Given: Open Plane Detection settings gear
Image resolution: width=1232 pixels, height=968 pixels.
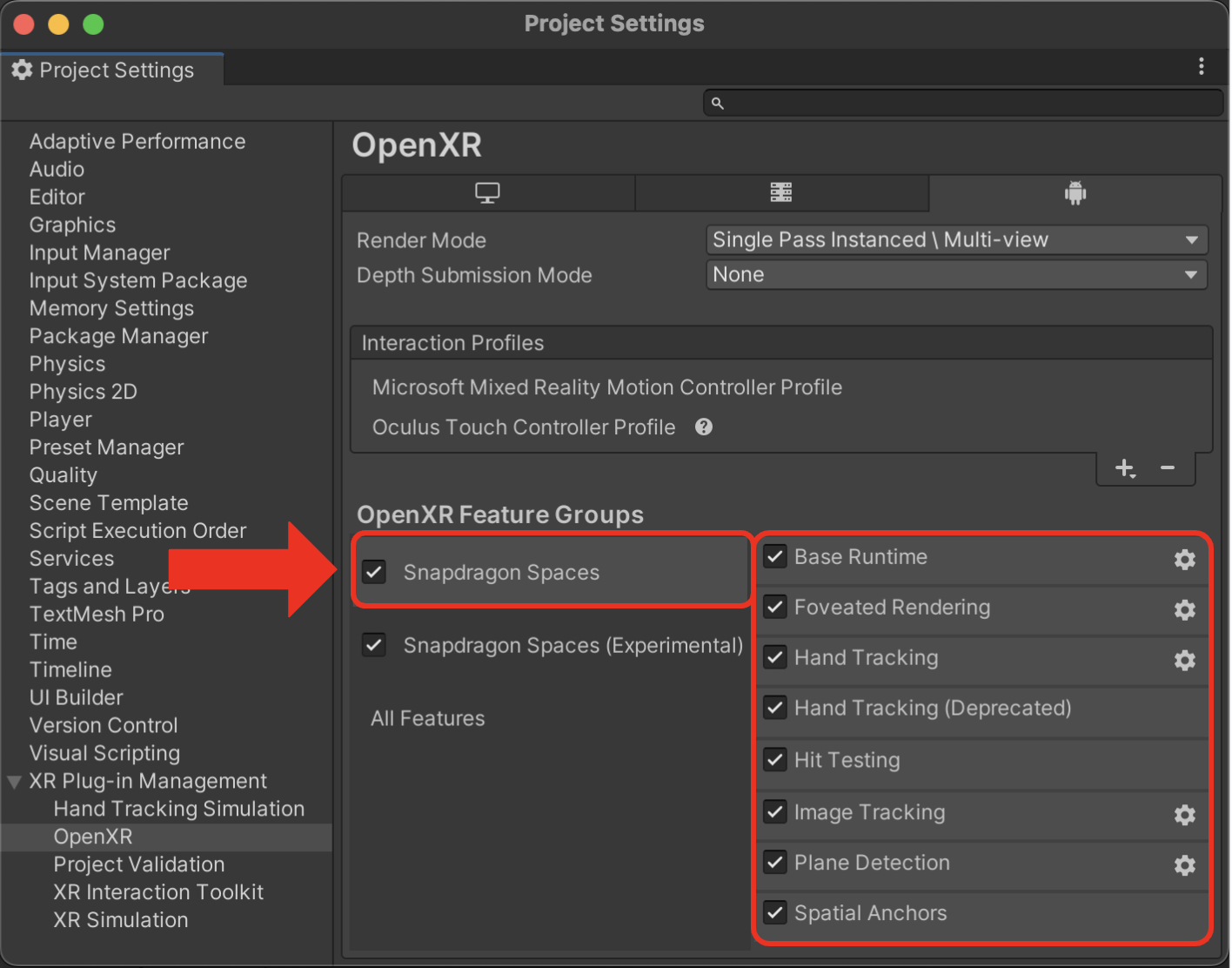Looking at the screenshot, I should (x=1184, y=865).
